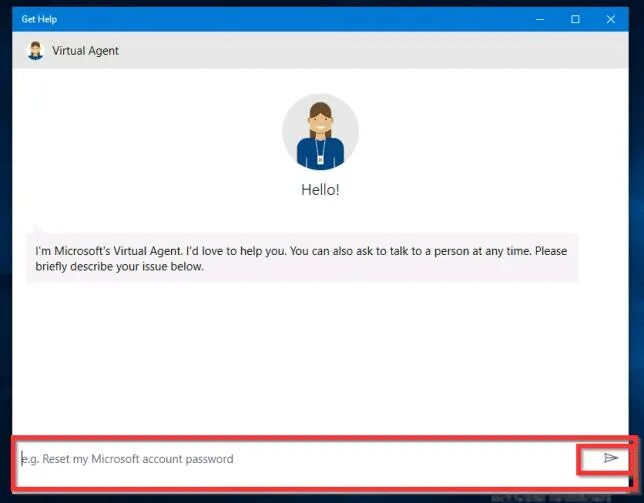Close the Get Help window
This screenshot has height=503, width=644.
(x=611, y=19)
